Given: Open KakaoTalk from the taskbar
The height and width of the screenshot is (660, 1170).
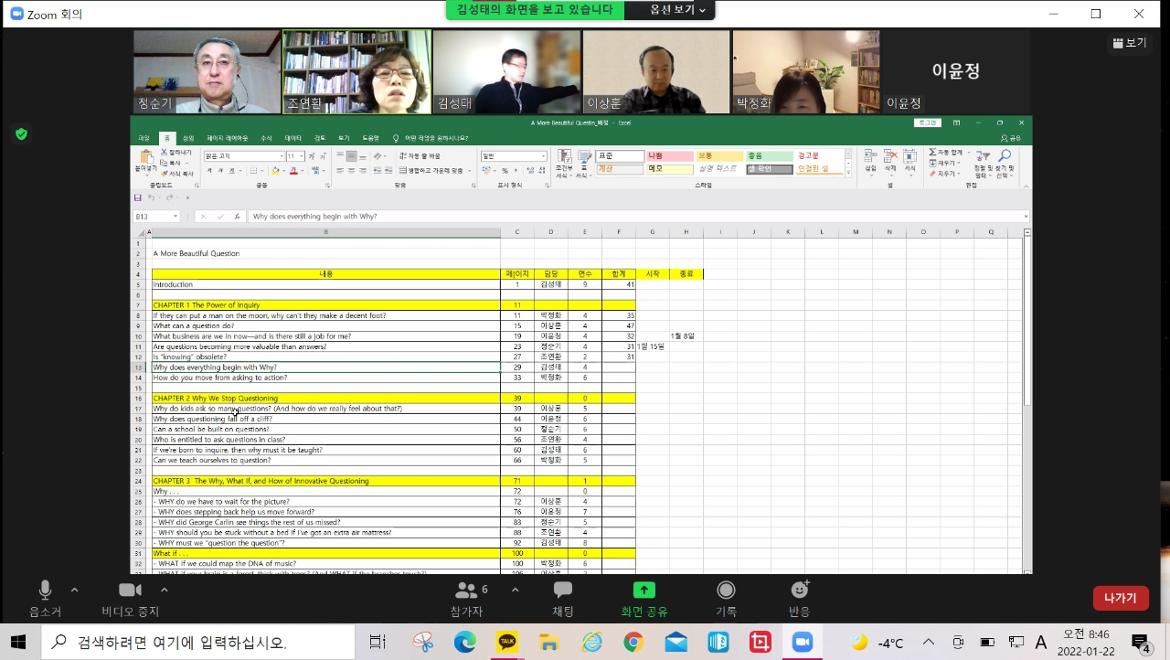Looking at the screenshot, I should click(x=507, y=642).
